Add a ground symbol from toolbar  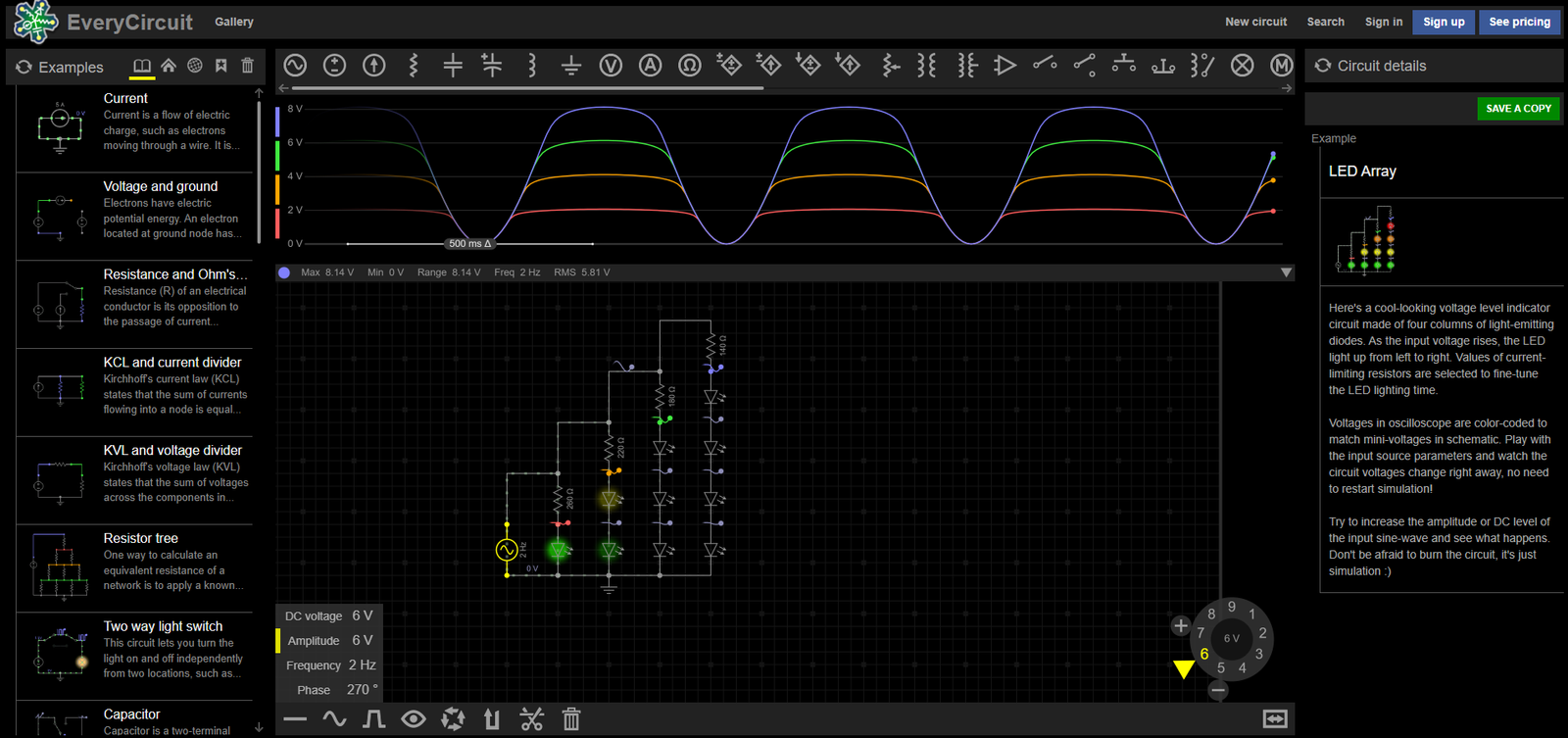click(x=571, y=66)
